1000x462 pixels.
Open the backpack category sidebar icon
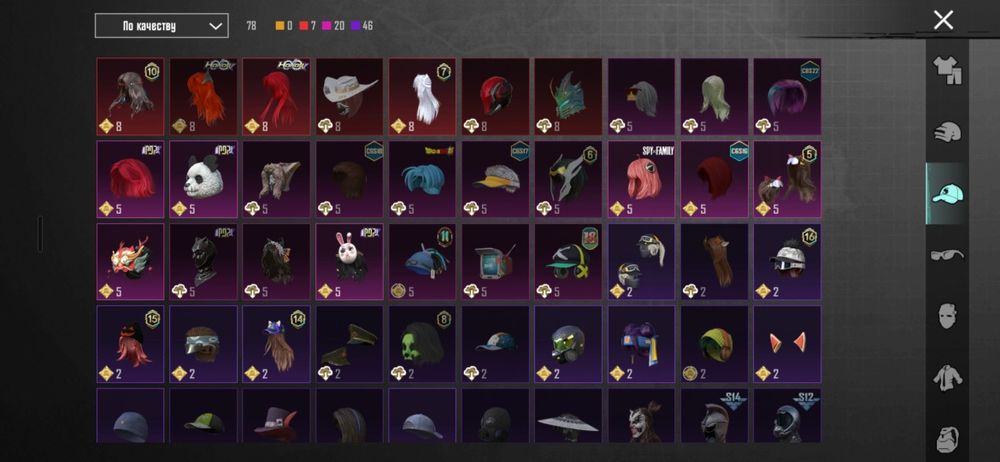(x=947, y=438)
